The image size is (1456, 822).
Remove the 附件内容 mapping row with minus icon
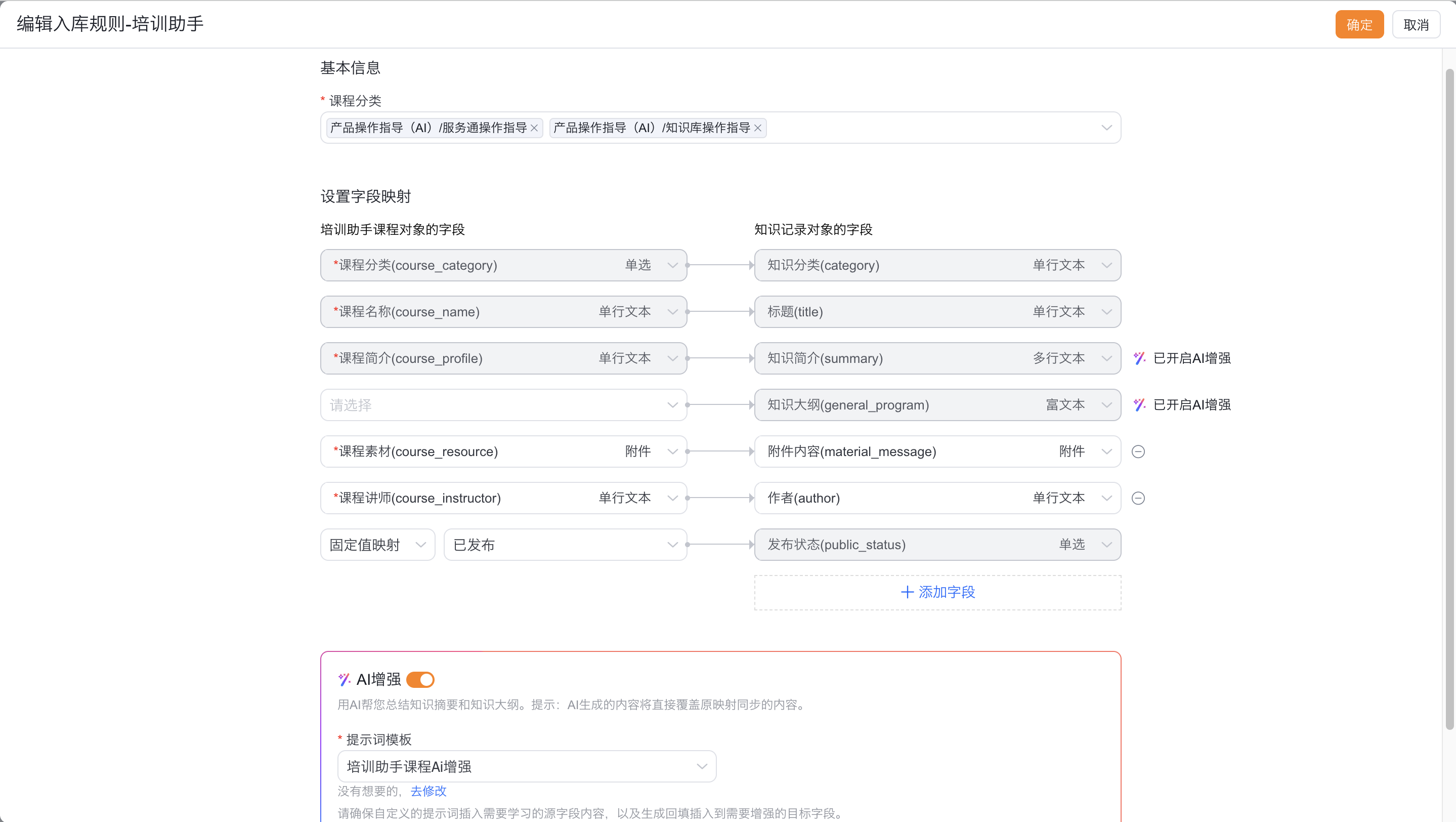(1138, 451)
